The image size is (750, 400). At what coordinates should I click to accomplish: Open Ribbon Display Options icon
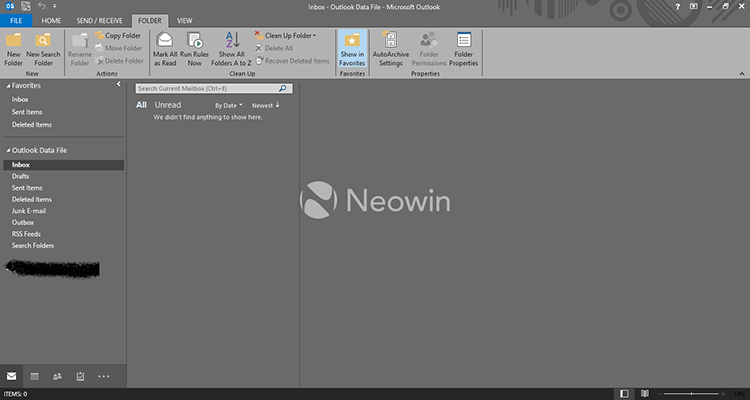(694, 7)
